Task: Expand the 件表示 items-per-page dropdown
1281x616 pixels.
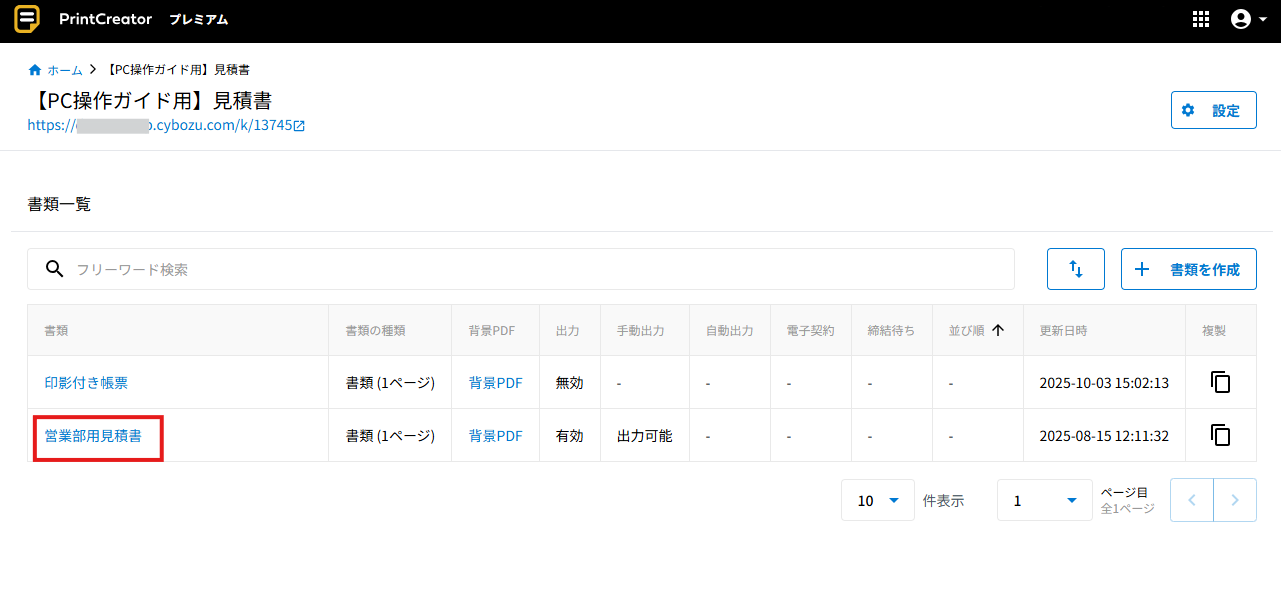Action: 878,501
